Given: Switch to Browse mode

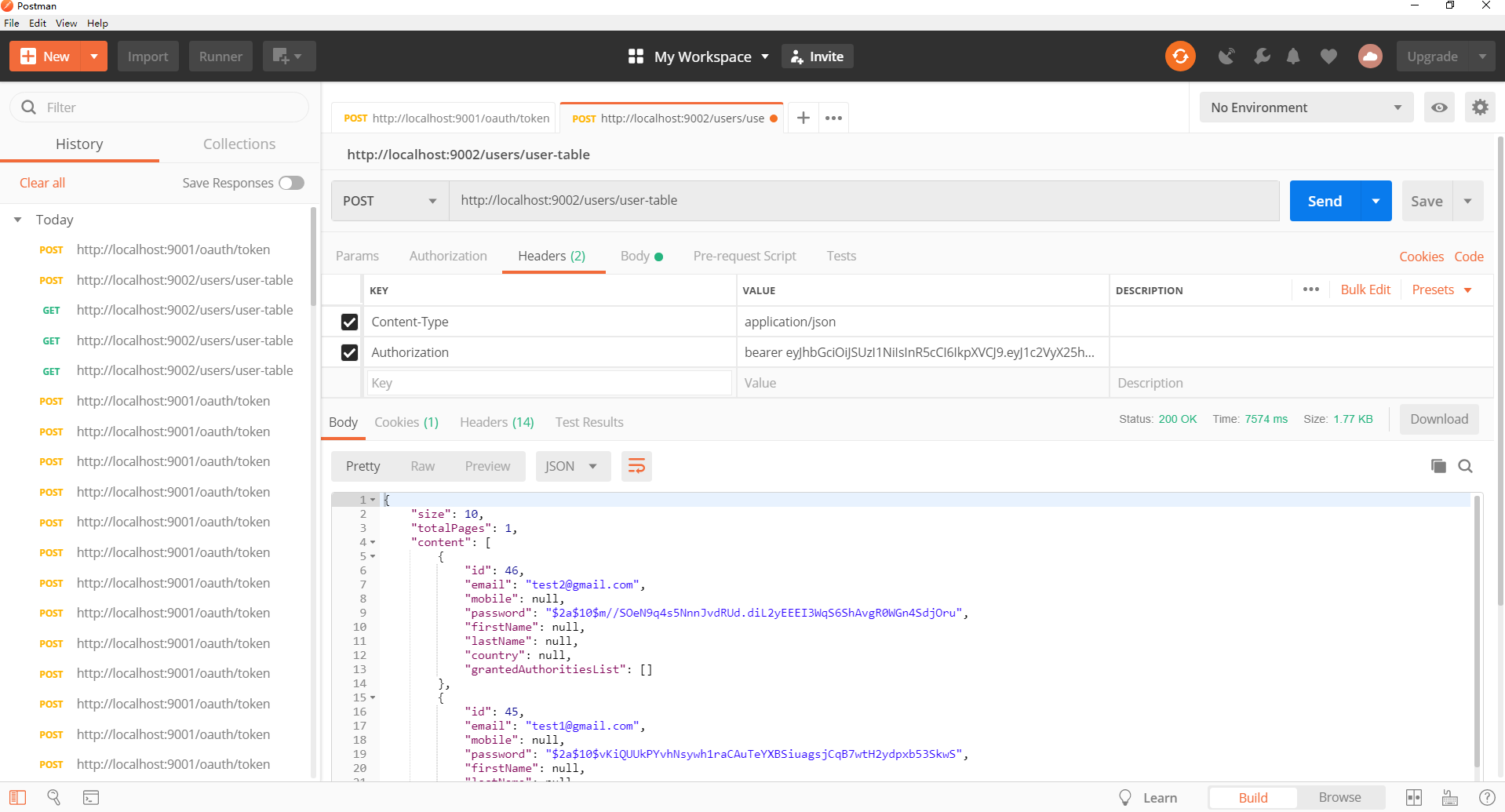Looking at the screenshot, I should pos(1339,797).
